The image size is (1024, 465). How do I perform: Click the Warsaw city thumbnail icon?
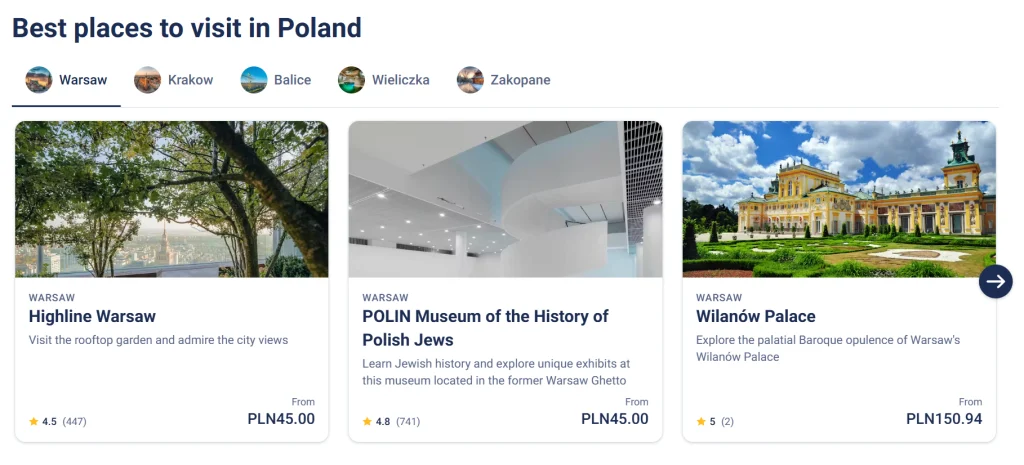[39, 80]
